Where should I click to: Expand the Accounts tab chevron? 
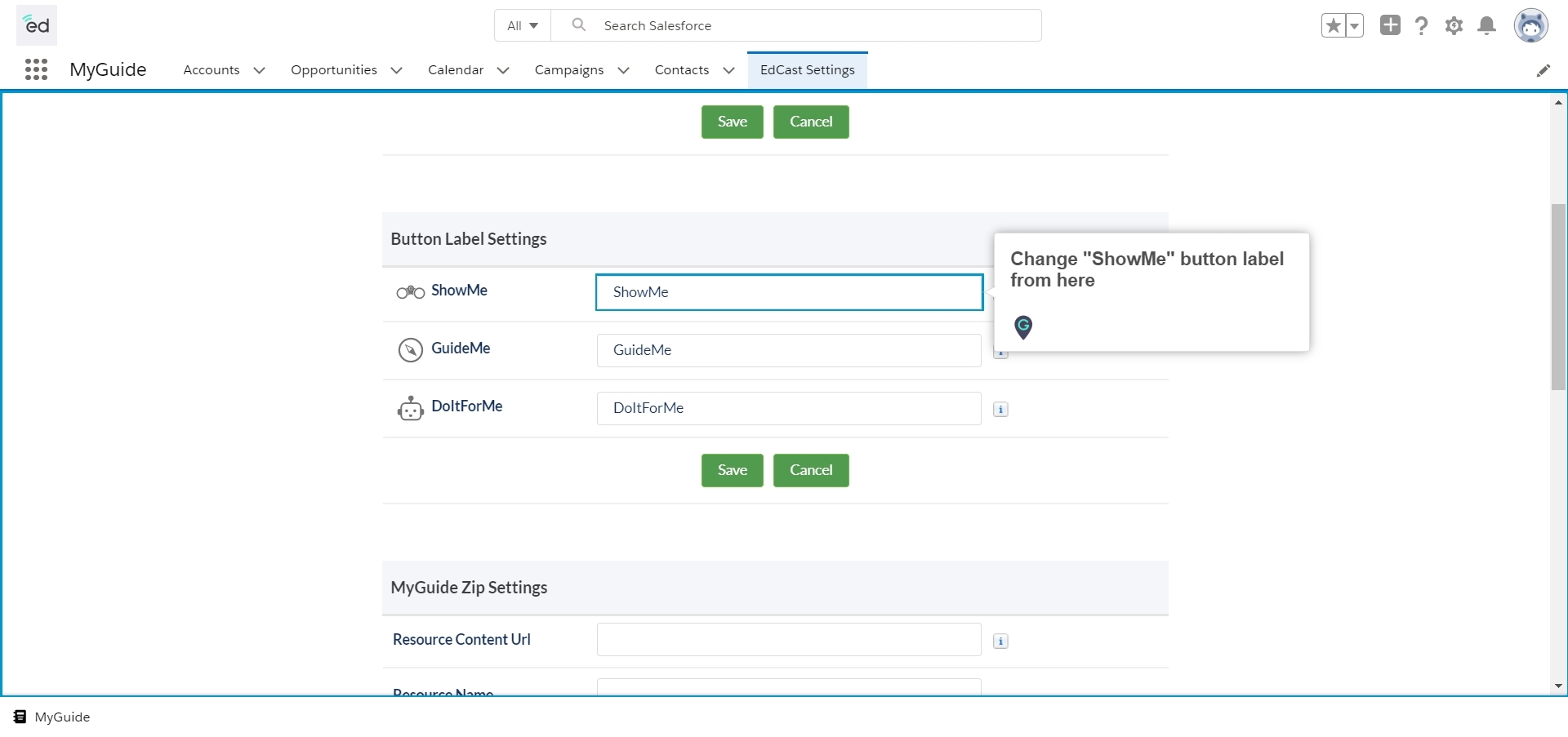click(260, 70)
